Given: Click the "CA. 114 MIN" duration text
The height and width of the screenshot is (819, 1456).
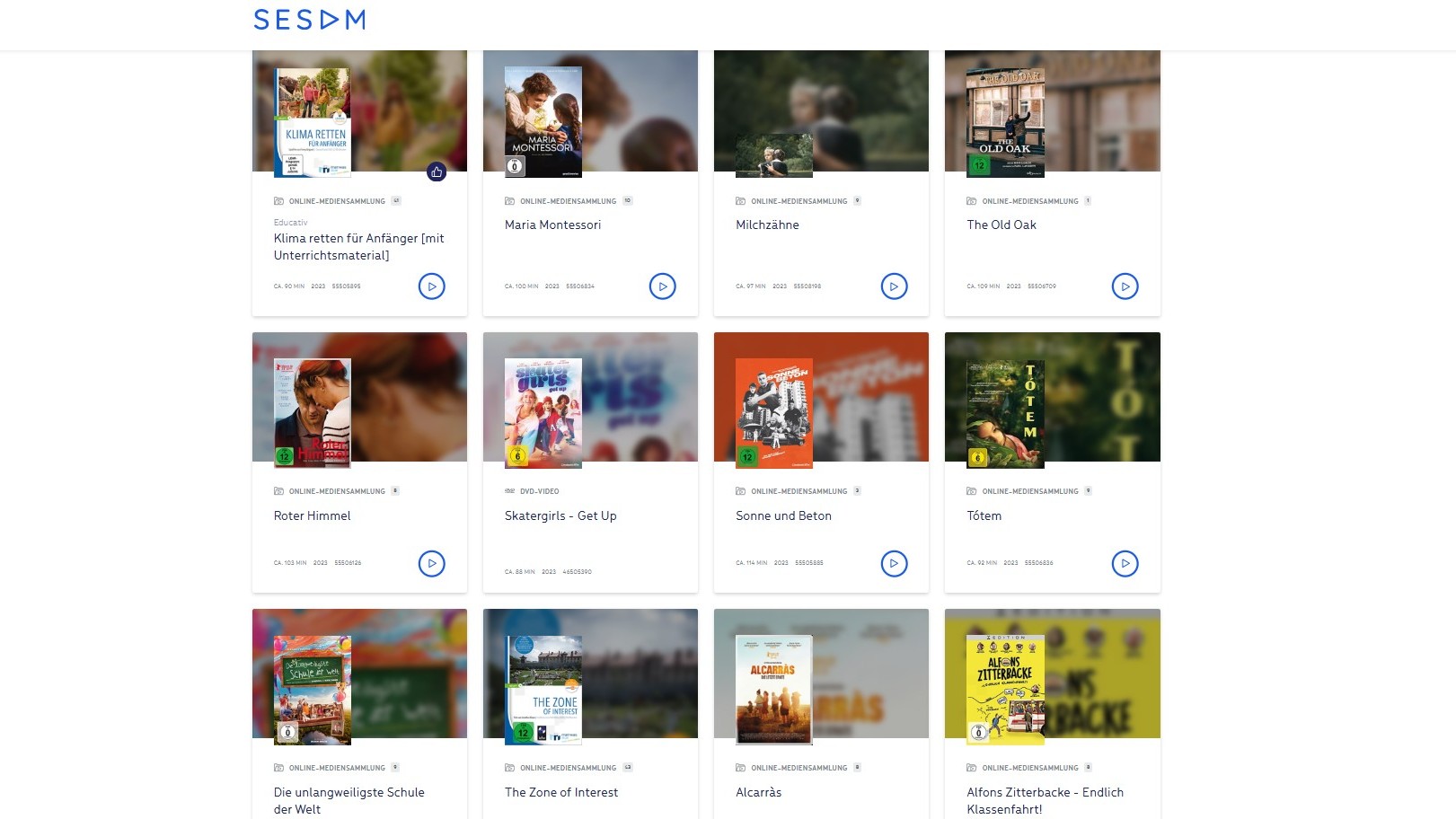Looking at the screenshot, I should click(x=751, y=563).
